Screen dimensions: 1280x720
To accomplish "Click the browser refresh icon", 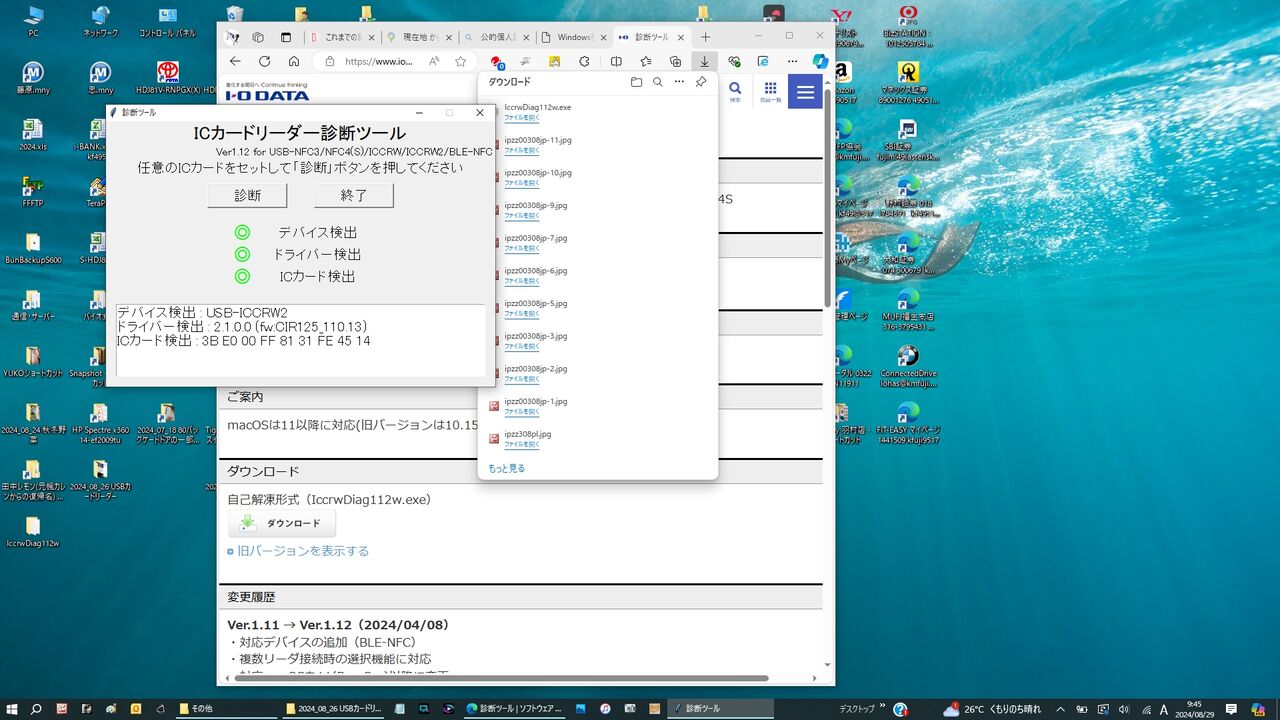I will pos(264,61).
